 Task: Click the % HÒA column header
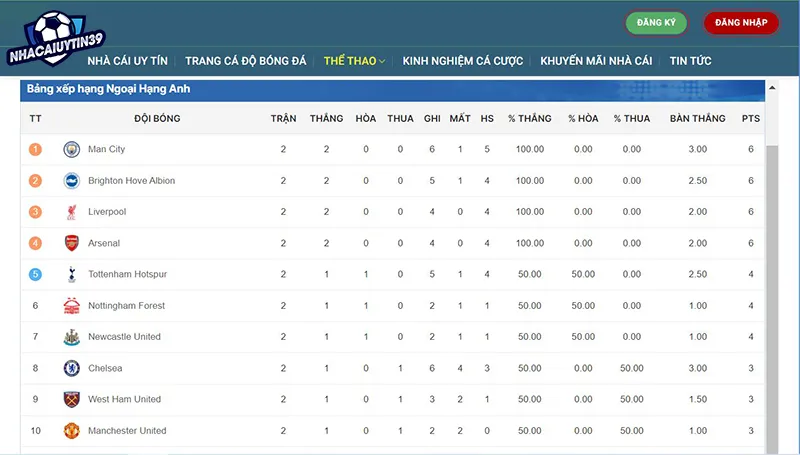583,118
